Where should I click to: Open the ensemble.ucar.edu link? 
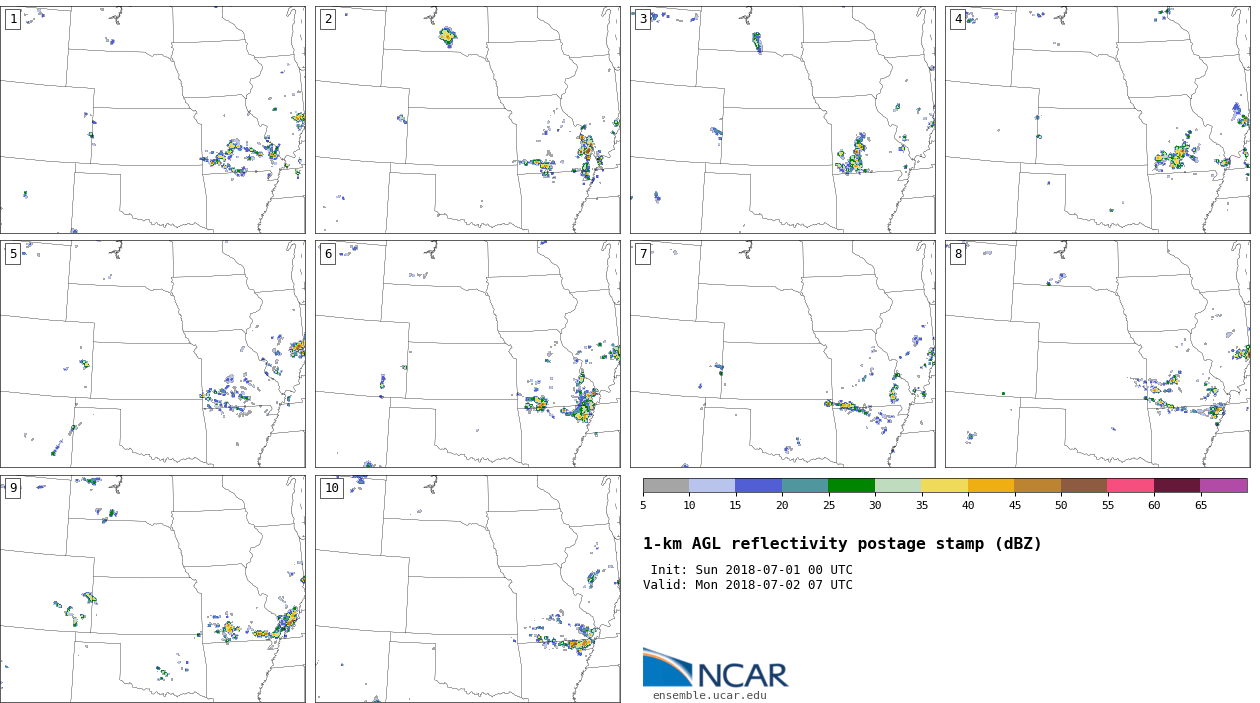709,696
